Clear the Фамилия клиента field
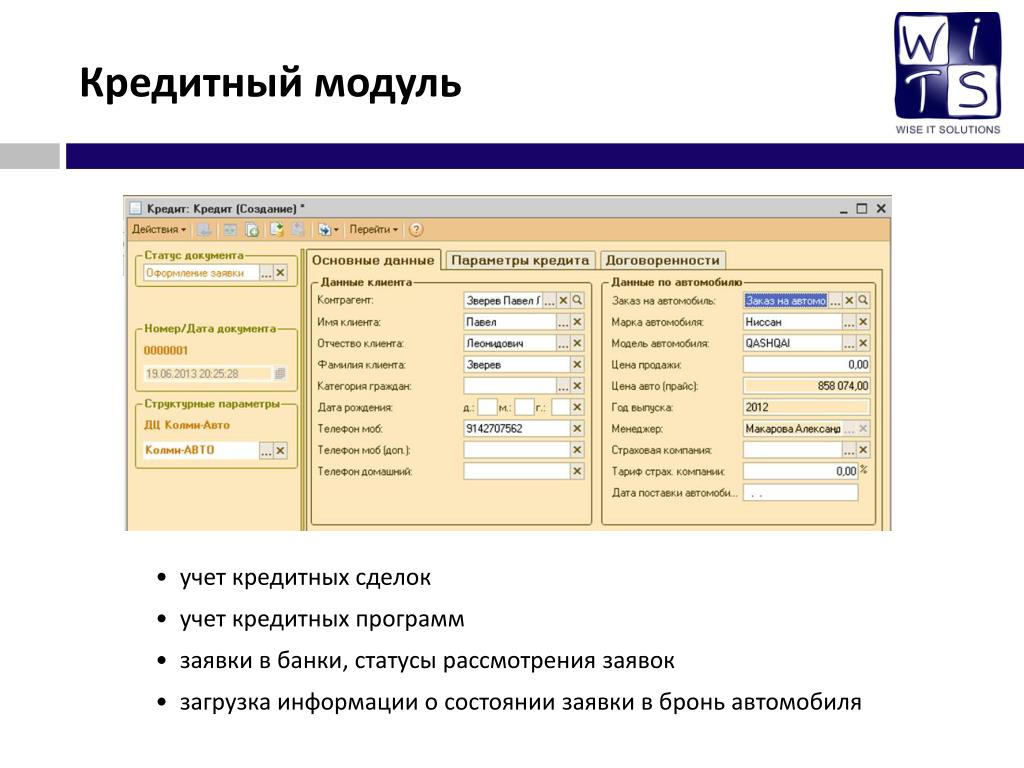1024x768 pixels. pyautogui.click(x=577, y=364)
